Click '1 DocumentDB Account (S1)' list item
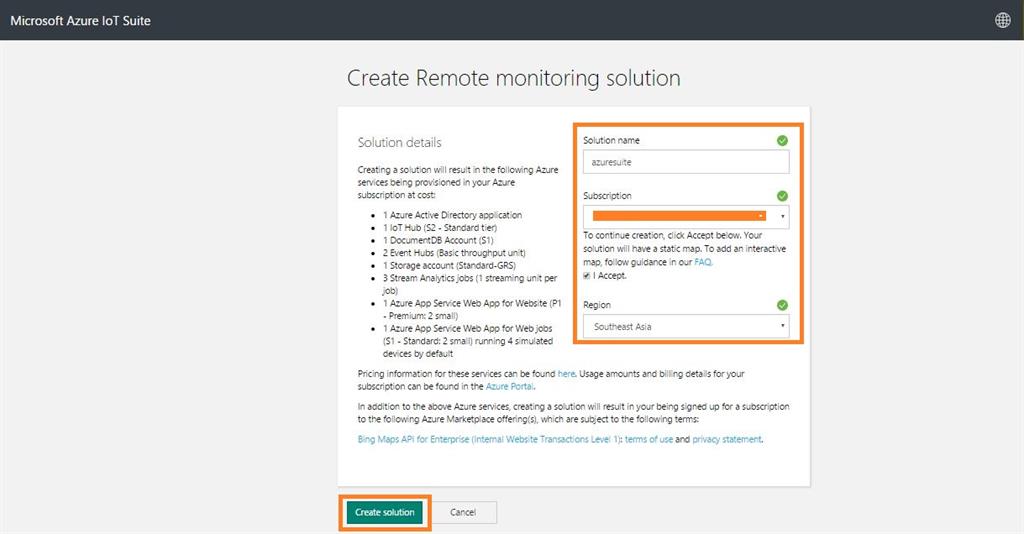Viewport: 1024px width, 534px height. (438, 240)
